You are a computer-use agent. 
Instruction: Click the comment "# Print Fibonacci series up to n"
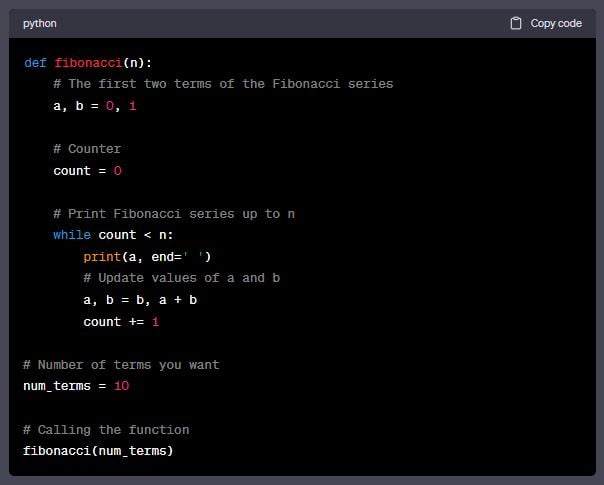click(x=174, y=214)
